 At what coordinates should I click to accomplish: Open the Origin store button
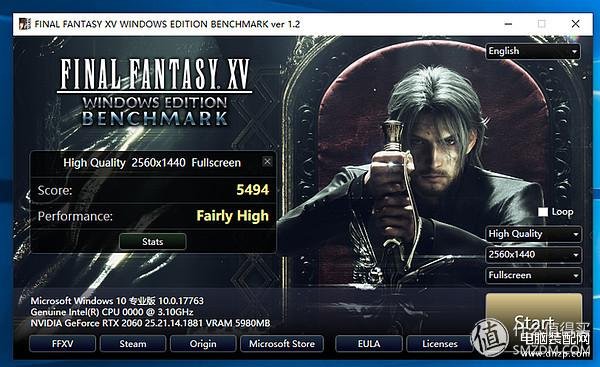pyautogui.click(x=203, y=344)
